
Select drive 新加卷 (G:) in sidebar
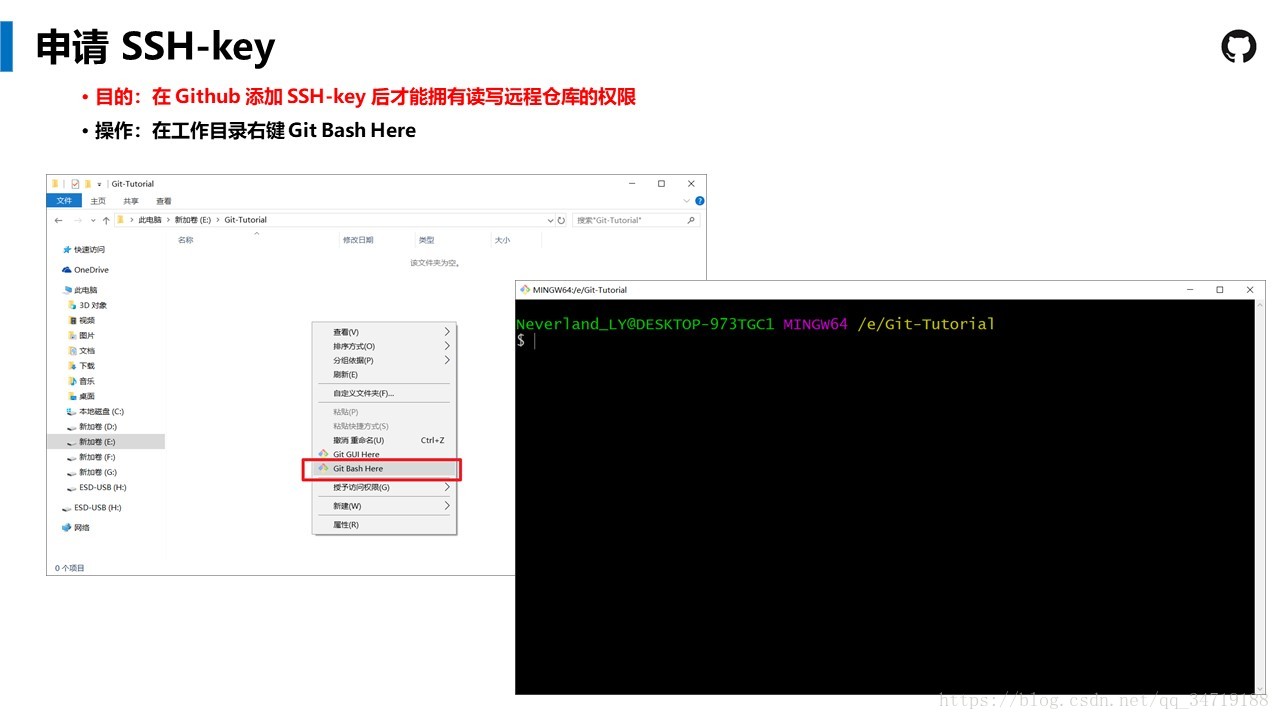[98, 472]
